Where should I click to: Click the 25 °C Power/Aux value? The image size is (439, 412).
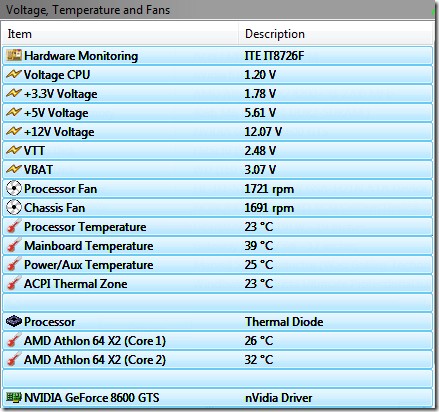click(259, 265)
